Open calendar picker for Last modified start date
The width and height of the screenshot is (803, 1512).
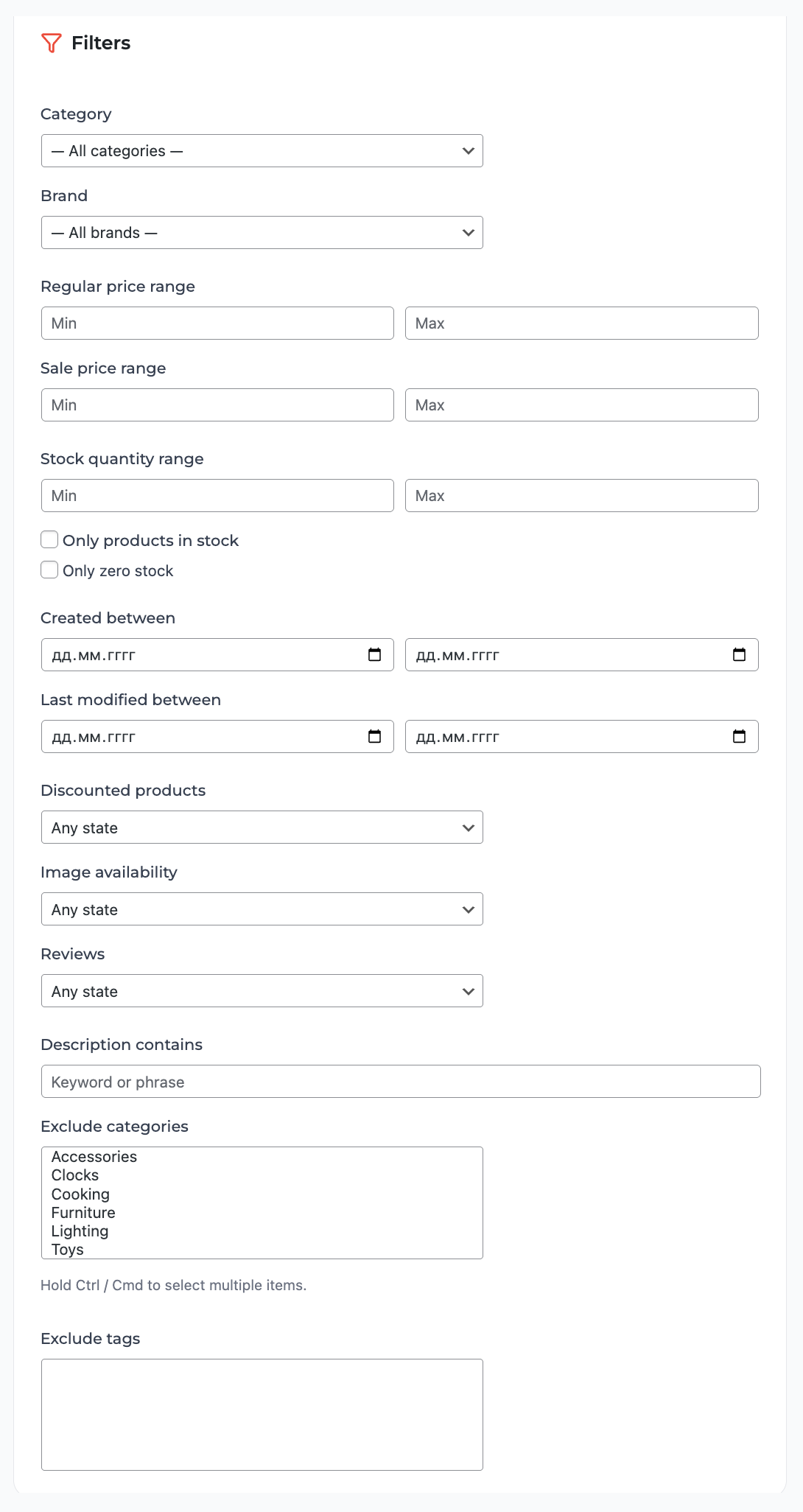click(374, 737)
